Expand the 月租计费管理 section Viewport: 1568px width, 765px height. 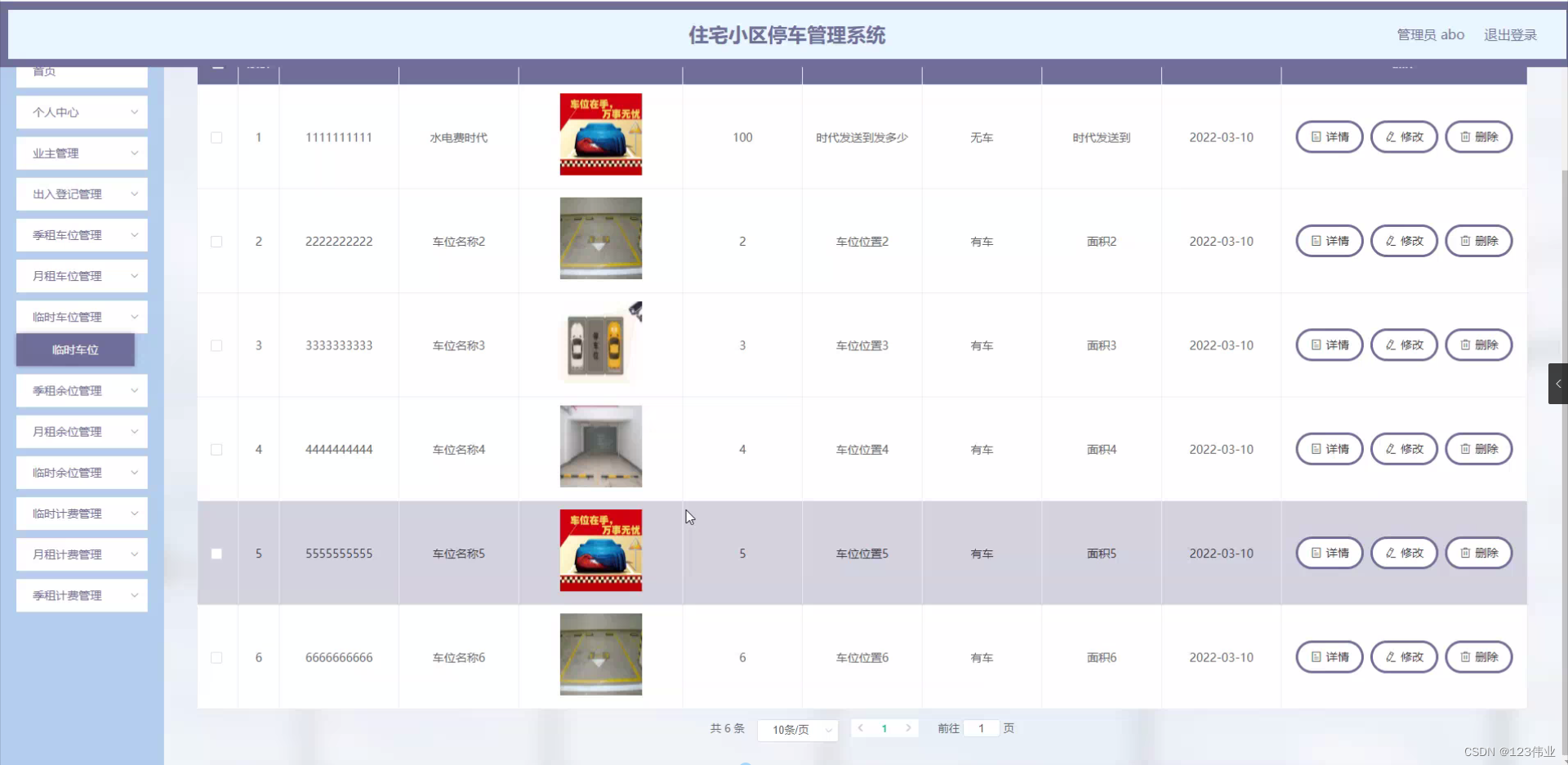pyautogui.click(x=81, y=554)
